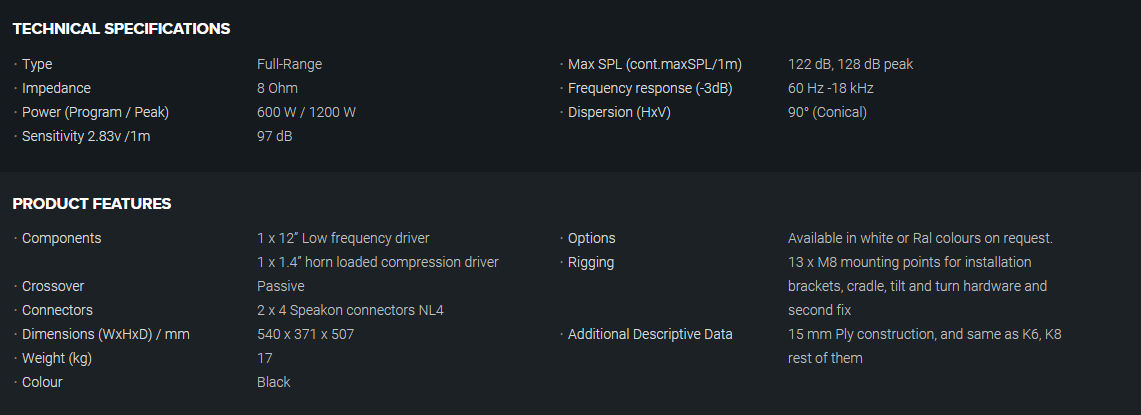Select the Impedance label
The height and width of the screenshot is (415, 1141).
[56, 88]
